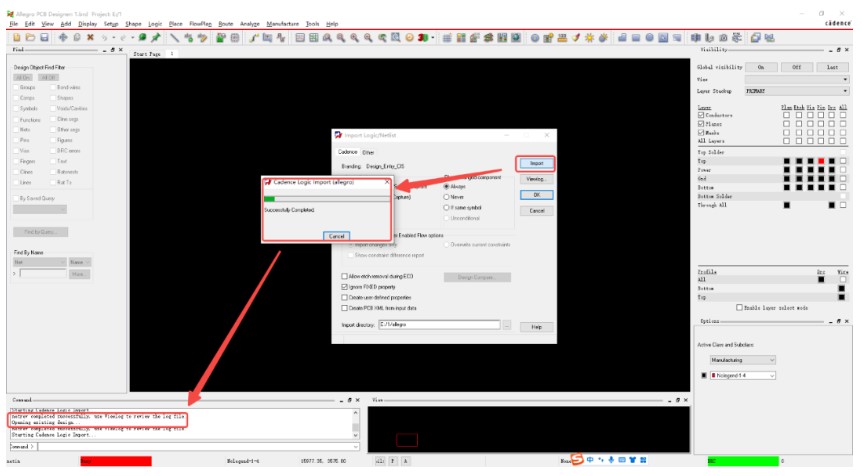Toggle Allow etch removal during ECO checkbox
The image size is (862, 476).
[x=345, y=276]
